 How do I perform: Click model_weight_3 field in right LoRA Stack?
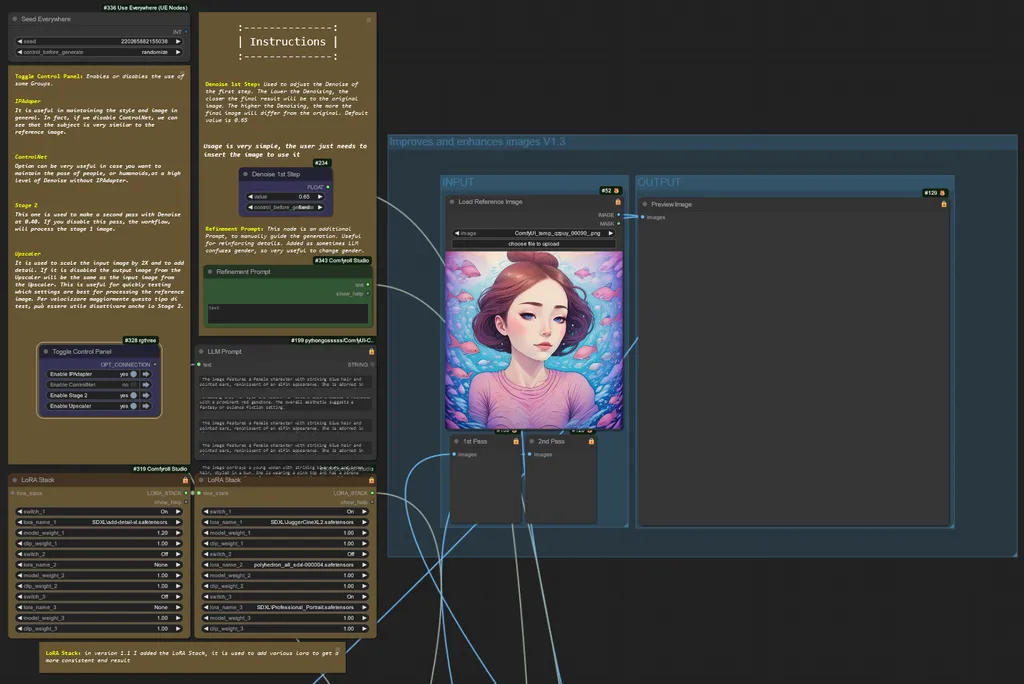(x=285, y=618)
